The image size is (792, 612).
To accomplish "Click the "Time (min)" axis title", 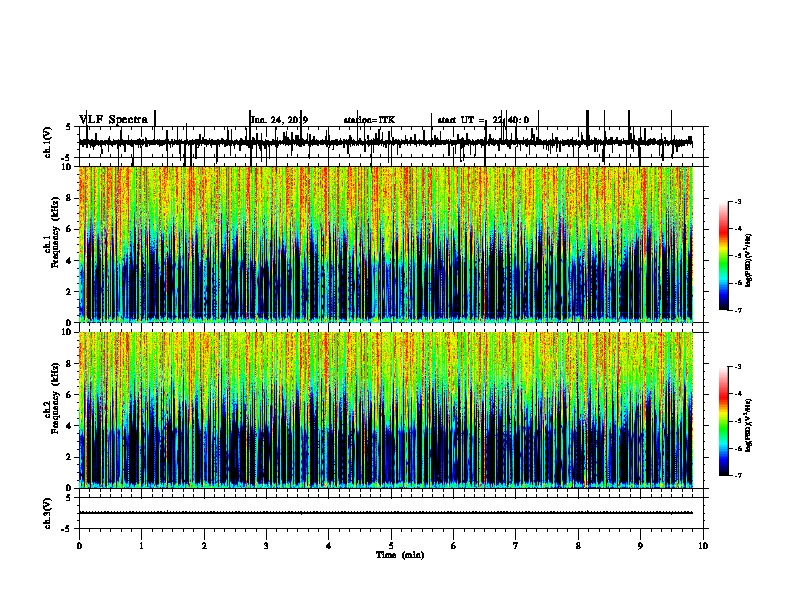I will (400, 555).
